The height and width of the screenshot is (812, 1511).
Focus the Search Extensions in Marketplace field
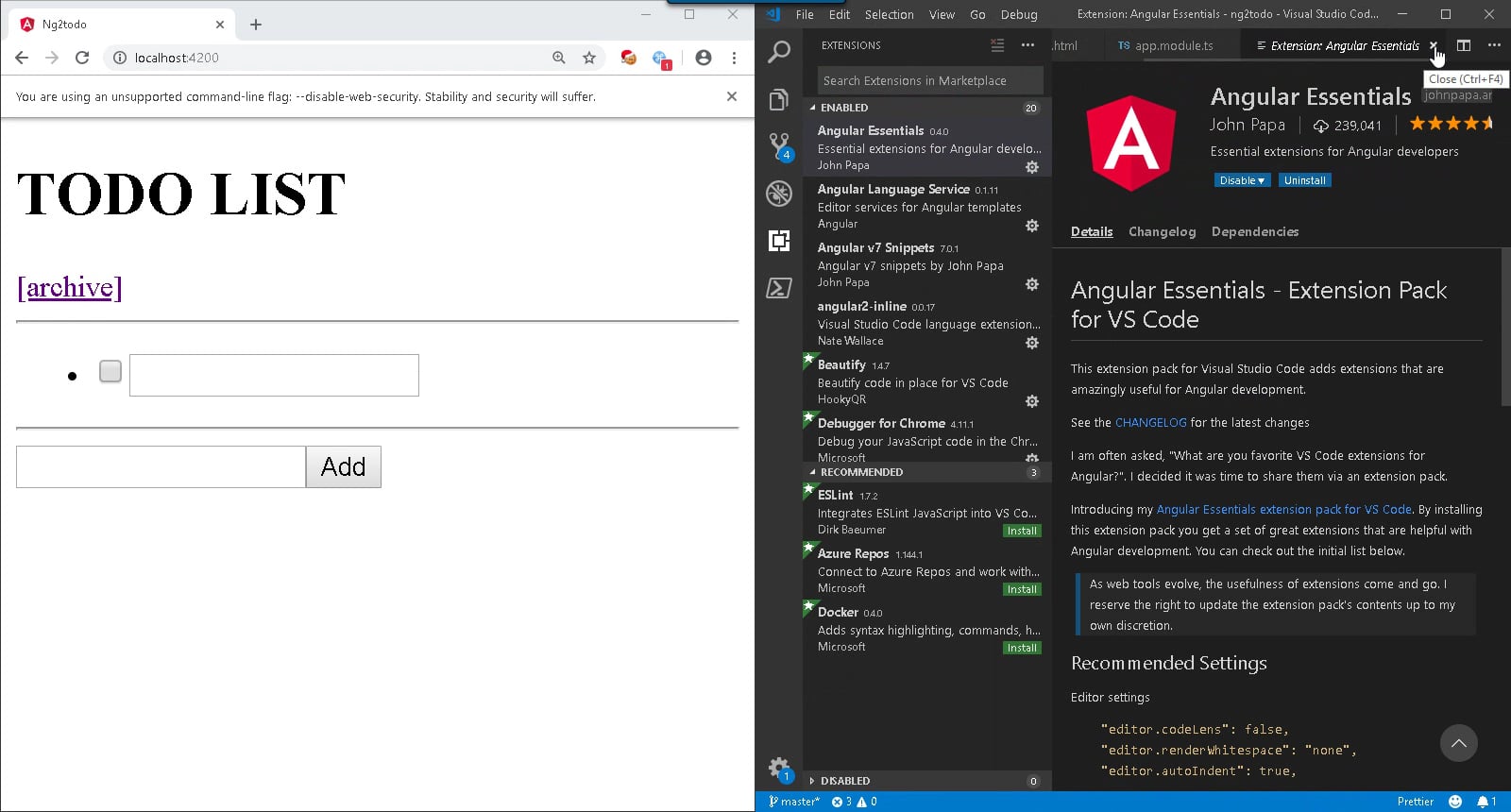tap(930, 80)
